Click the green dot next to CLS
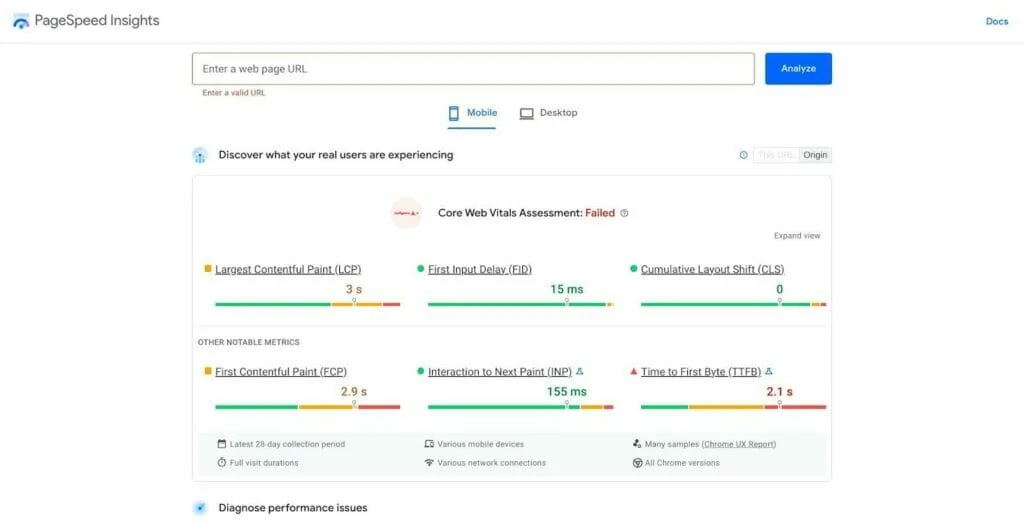This screenshot has height=529, width=1024. pos(633,268)
